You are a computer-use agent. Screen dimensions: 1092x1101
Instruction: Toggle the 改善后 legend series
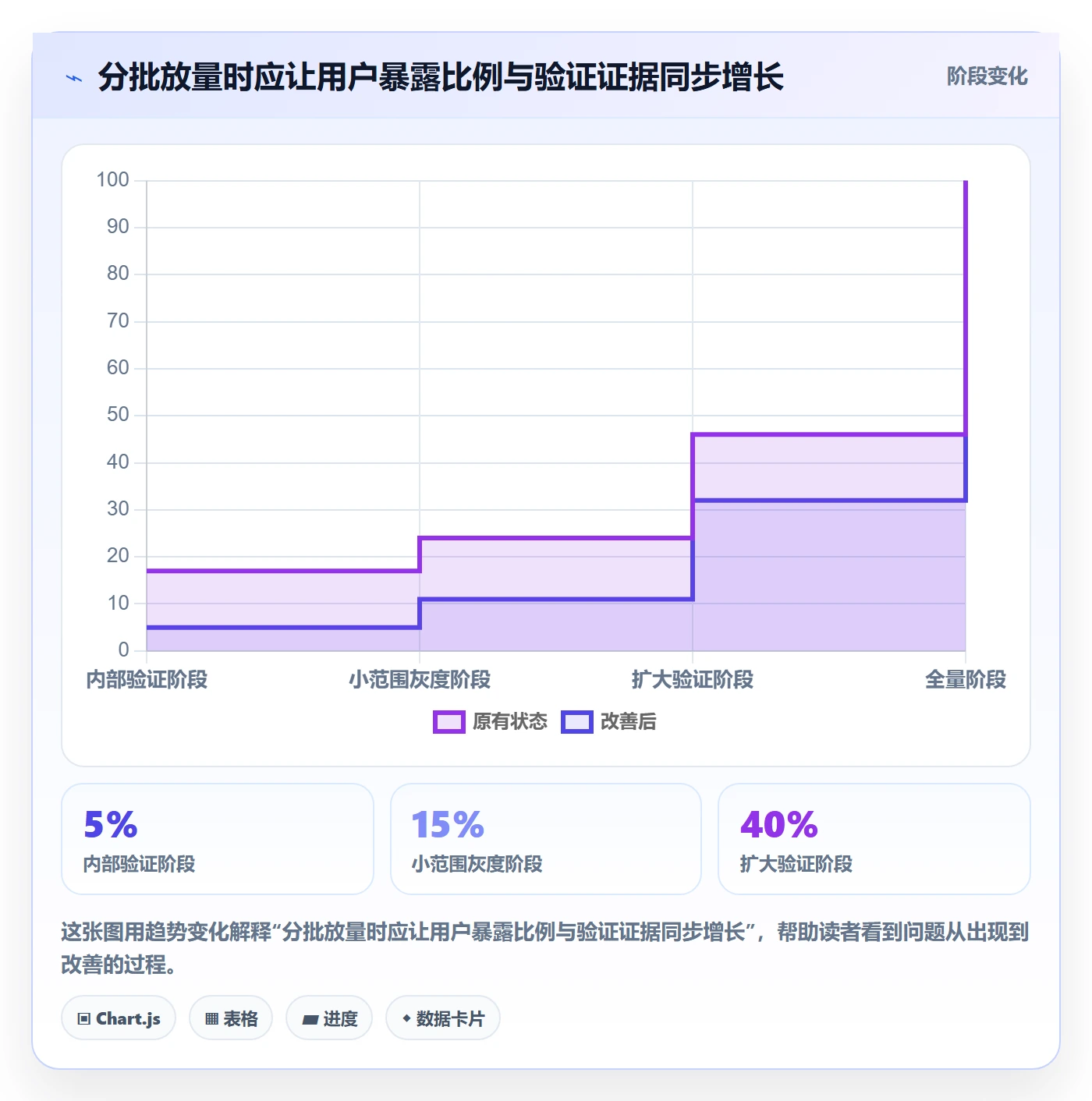(609, 722)
